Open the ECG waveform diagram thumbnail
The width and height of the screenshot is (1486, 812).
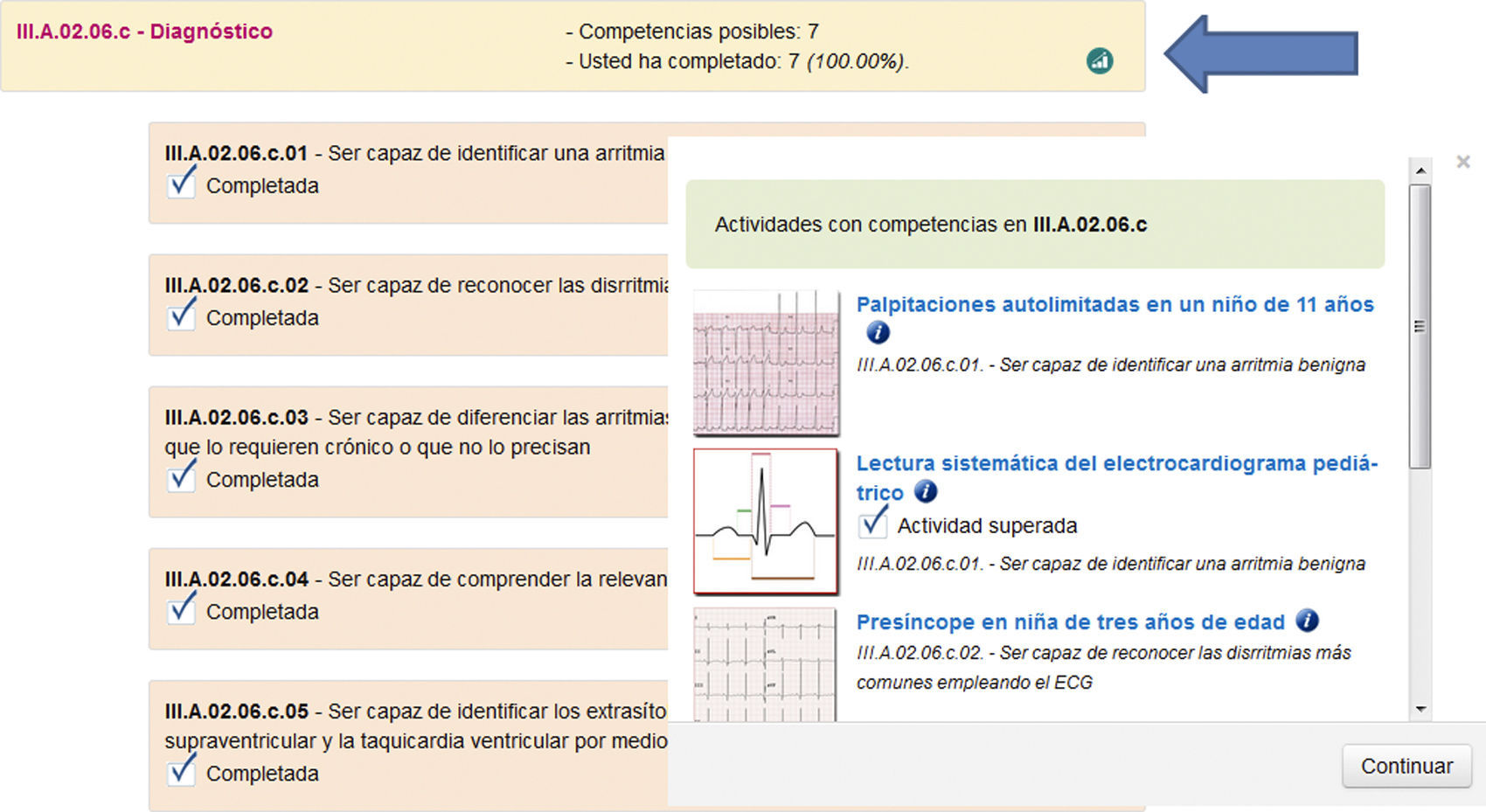(766, 521)
